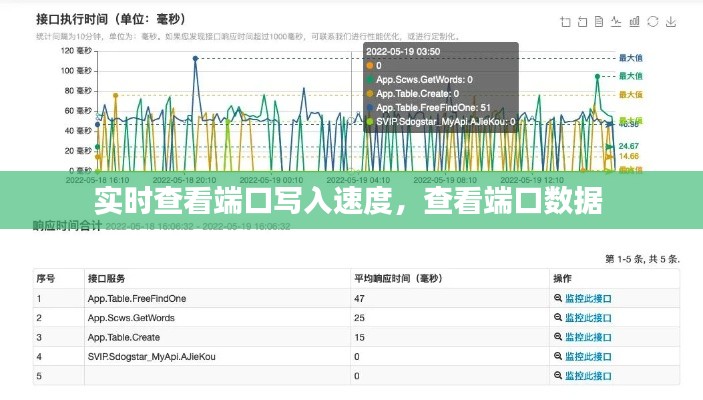The width and height of the screenshot is (703, 400).
Task: Click the blue peak data point near 120 毫秒
Action: [x=195, y=58]
